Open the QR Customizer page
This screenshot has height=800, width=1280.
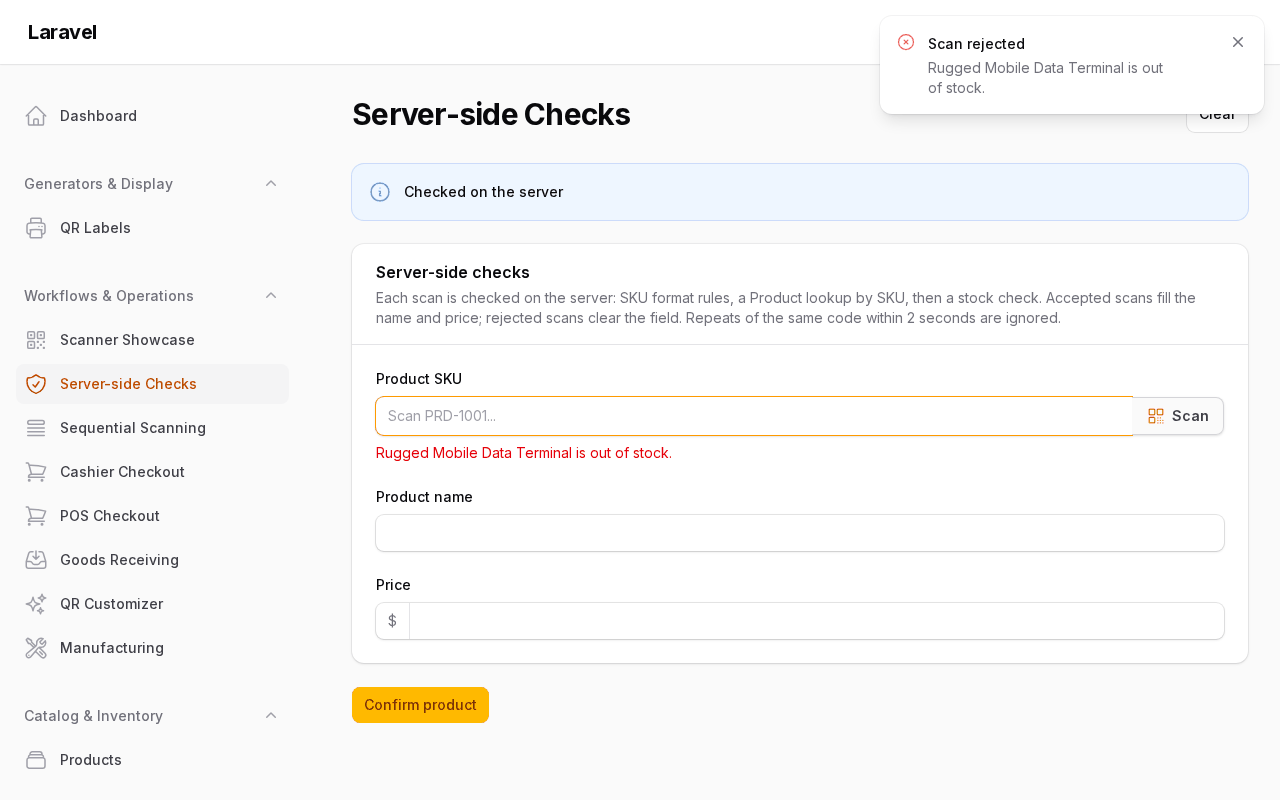coord(152,604)
